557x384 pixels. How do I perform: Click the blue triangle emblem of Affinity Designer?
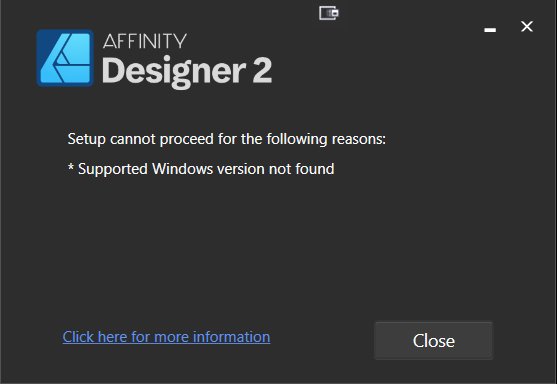pos(65,58)
